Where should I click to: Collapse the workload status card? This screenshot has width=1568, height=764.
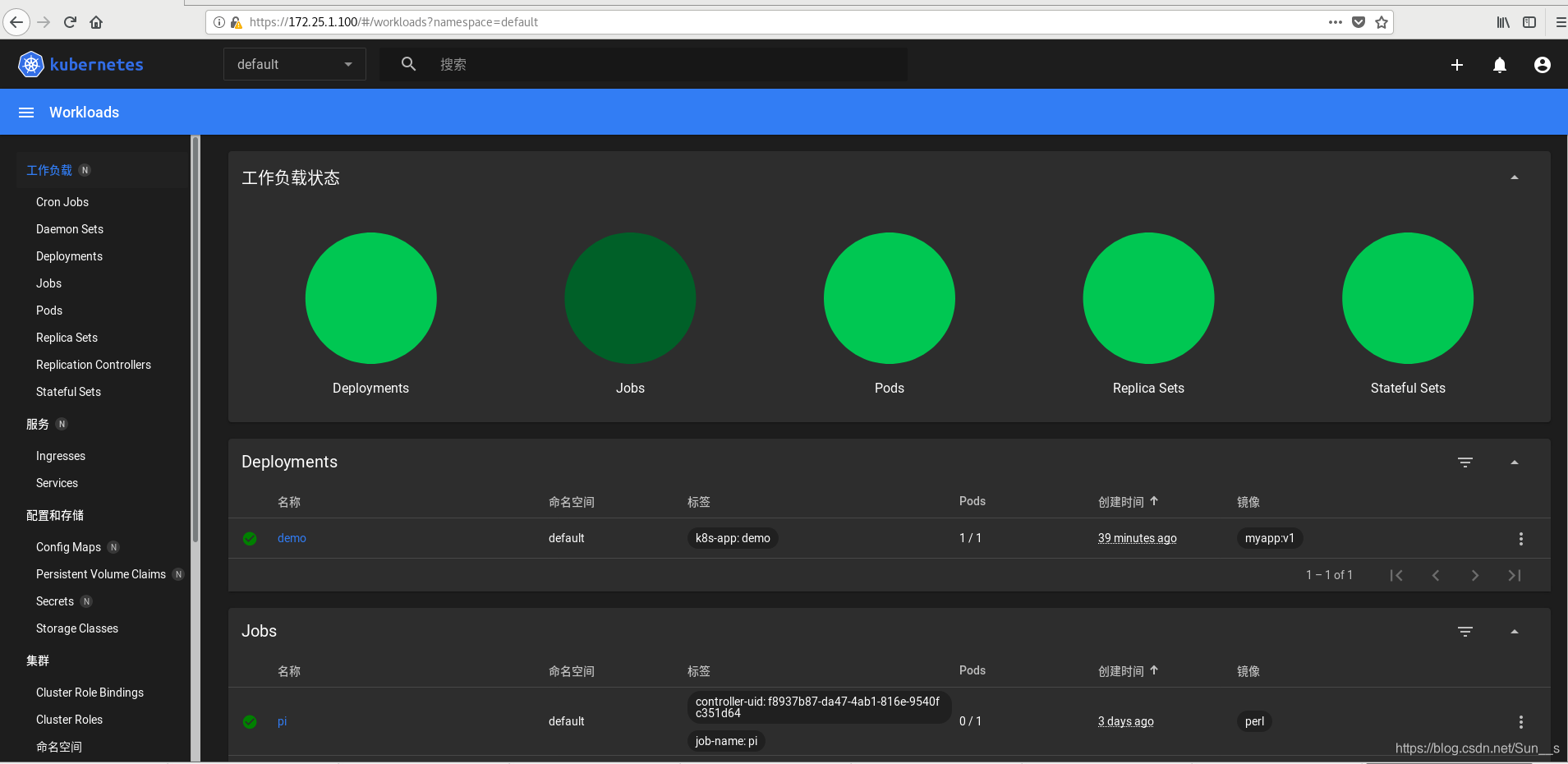point(1515,177)
